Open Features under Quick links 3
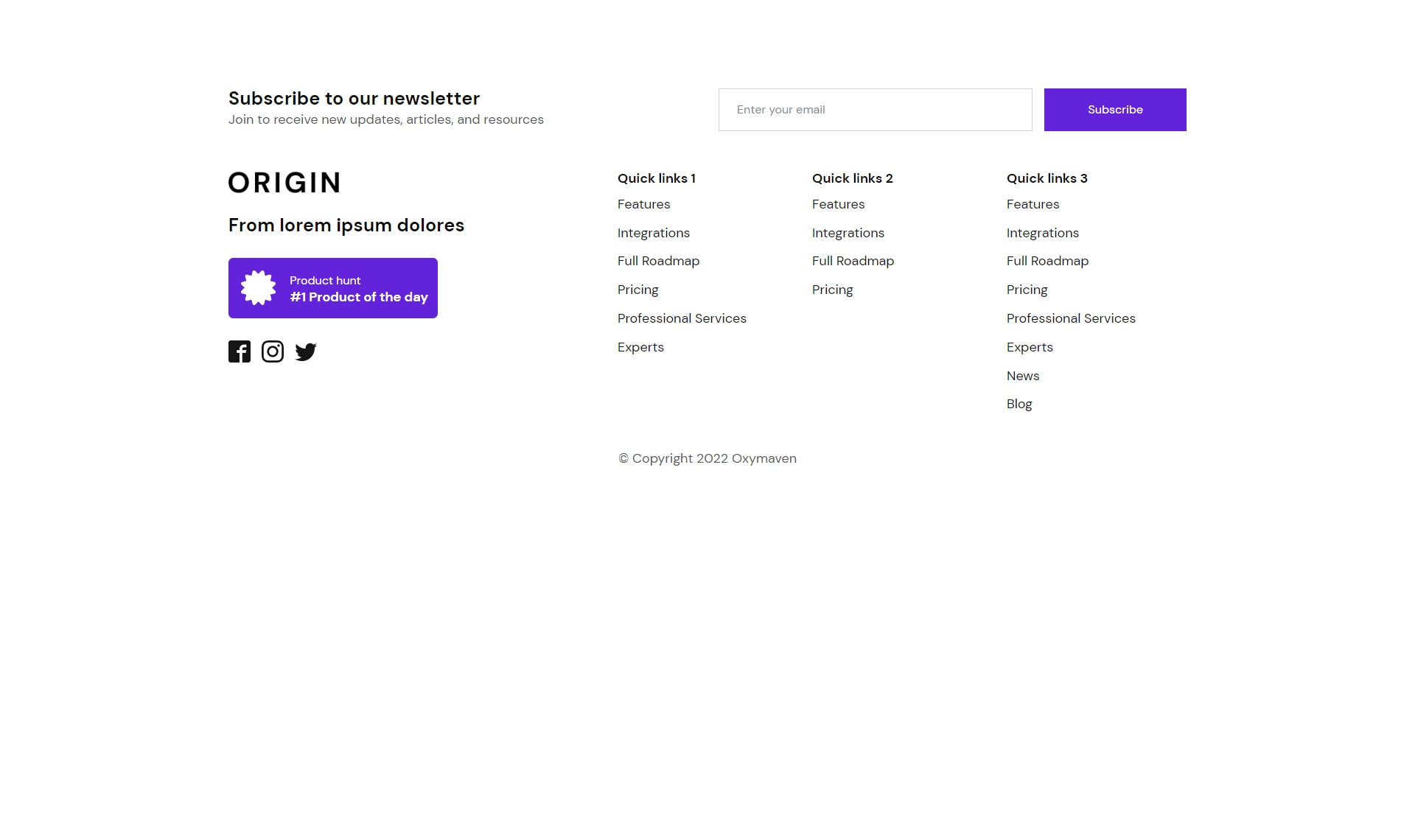1415x840 pixels. 1033,204
